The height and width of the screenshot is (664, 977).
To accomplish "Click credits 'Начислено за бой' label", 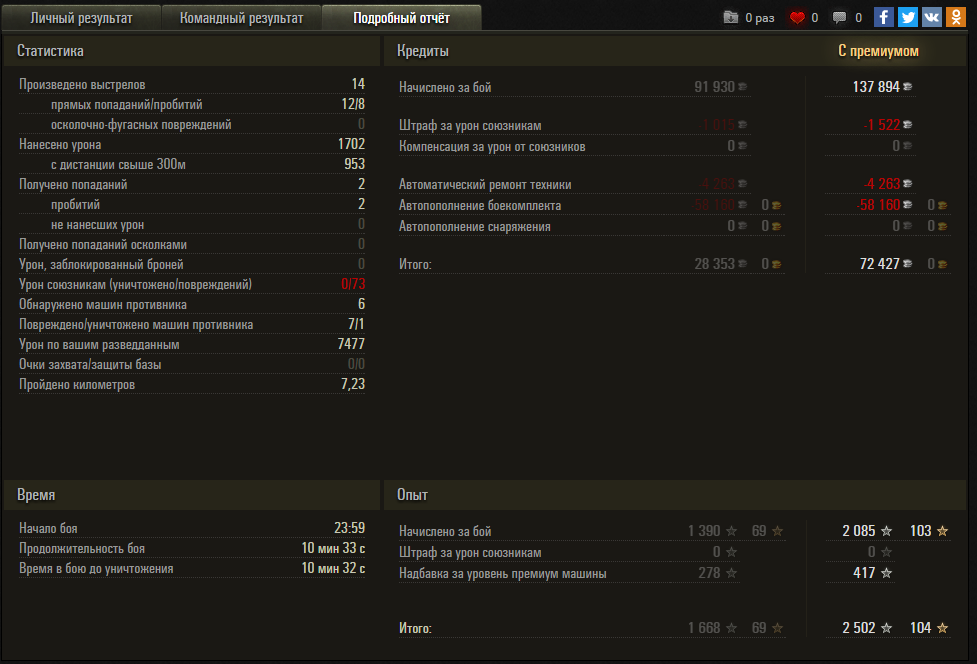I will tap(445, 87).
